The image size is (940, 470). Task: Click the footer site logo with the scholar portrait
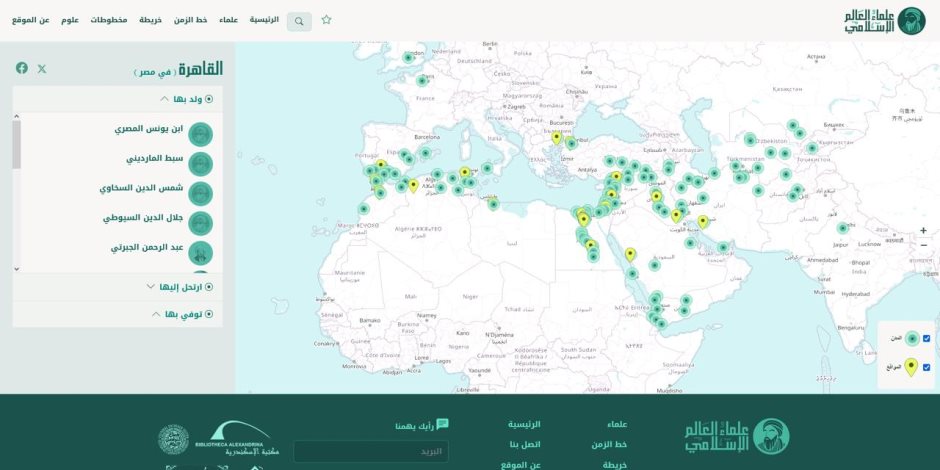(x=737, y=436)
